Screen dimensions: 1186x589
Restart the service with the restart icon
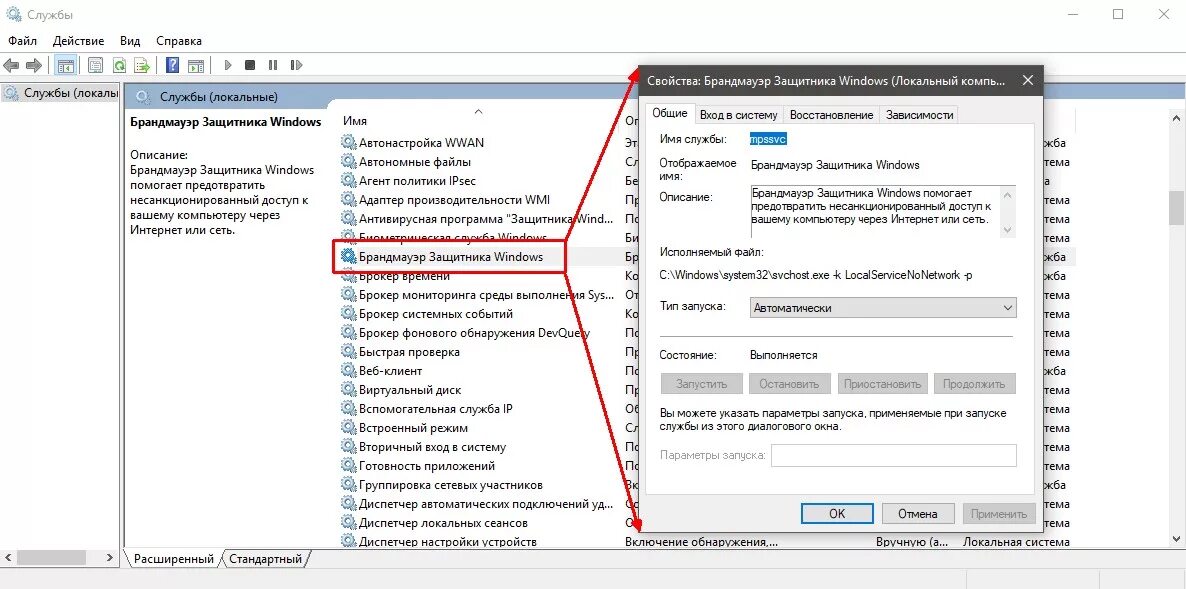click(x=296, y=66)
